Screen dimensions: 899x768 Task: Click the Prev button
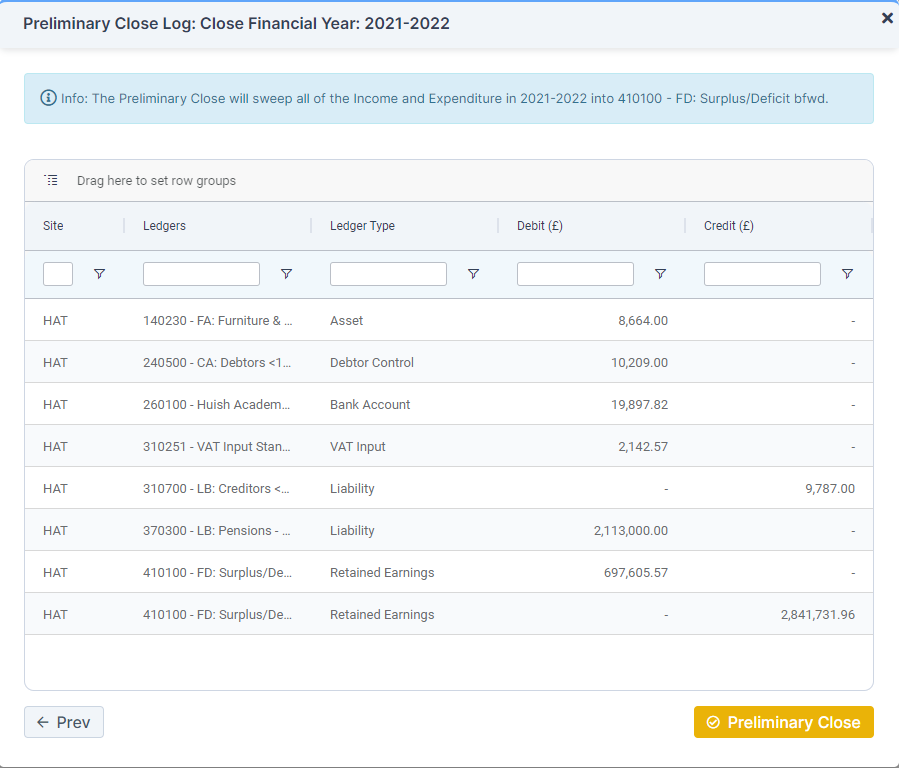tap(63, 722)
